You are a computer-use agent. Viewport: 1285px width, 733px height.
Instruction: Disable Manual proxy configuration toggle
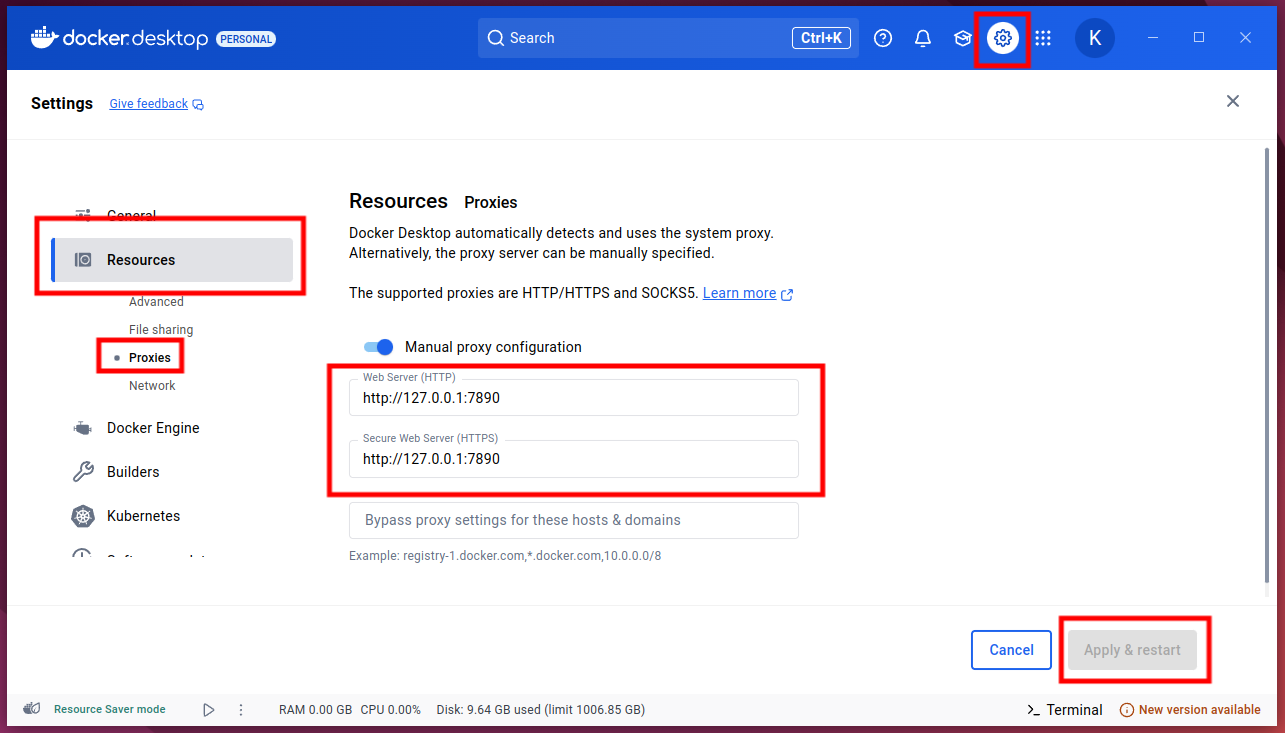coord(378,347)
